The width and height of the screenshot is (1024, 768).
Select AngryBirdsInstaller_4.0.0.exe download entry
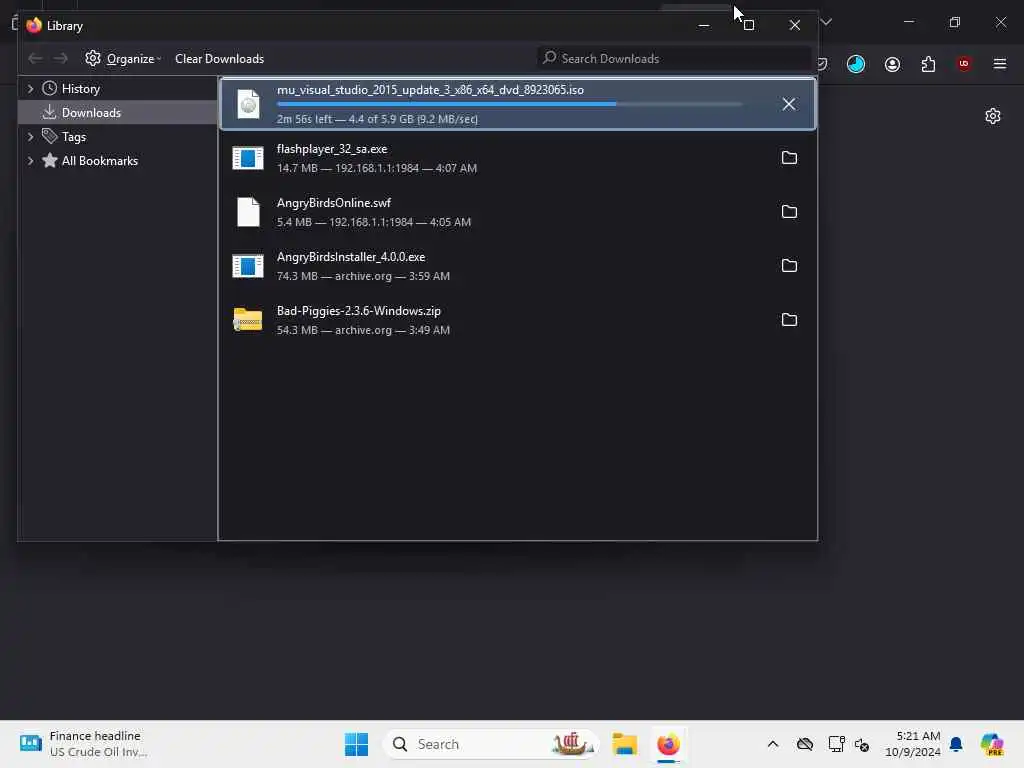tap(518, 266)
